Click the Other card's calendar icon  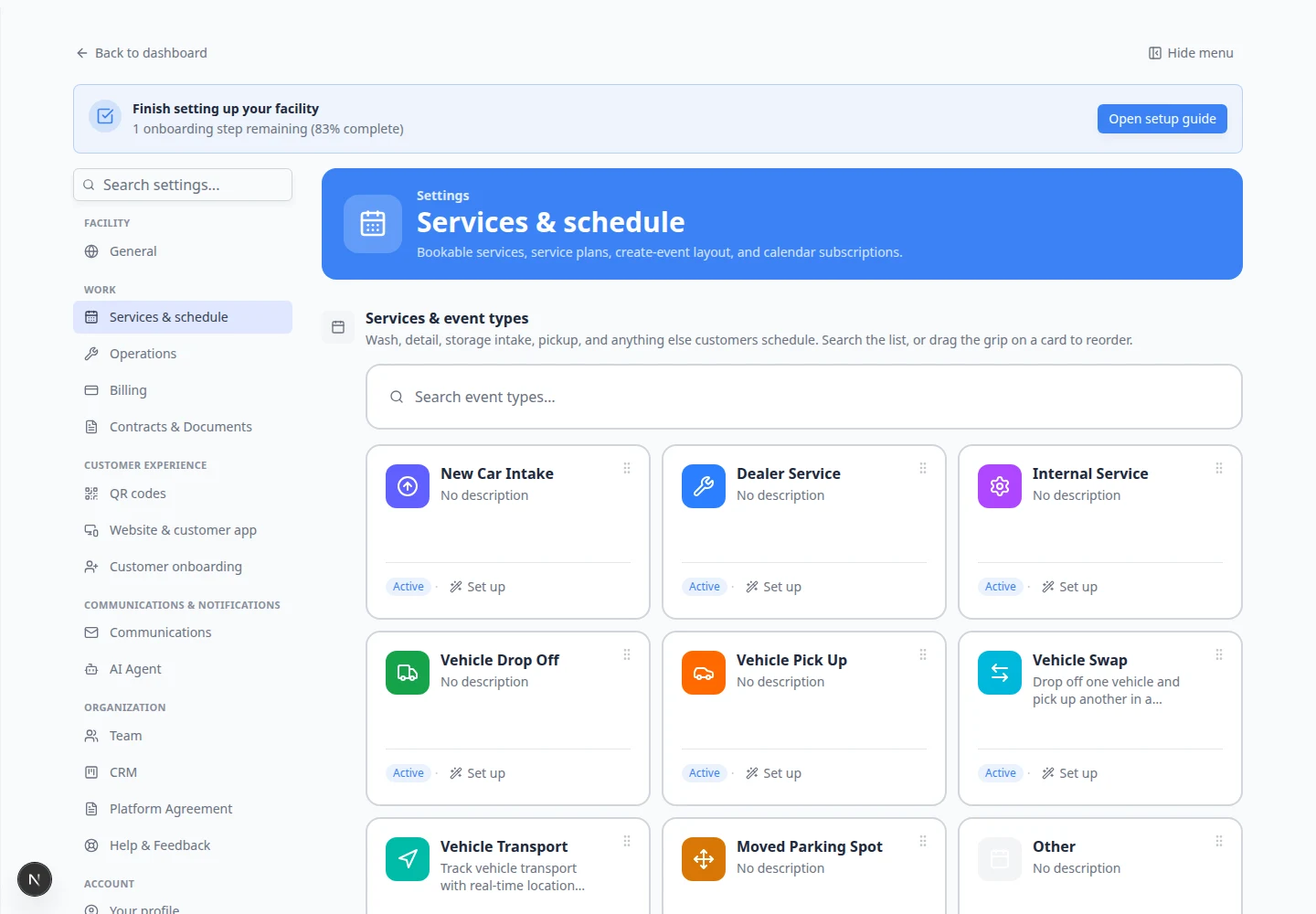[1000, 859]
